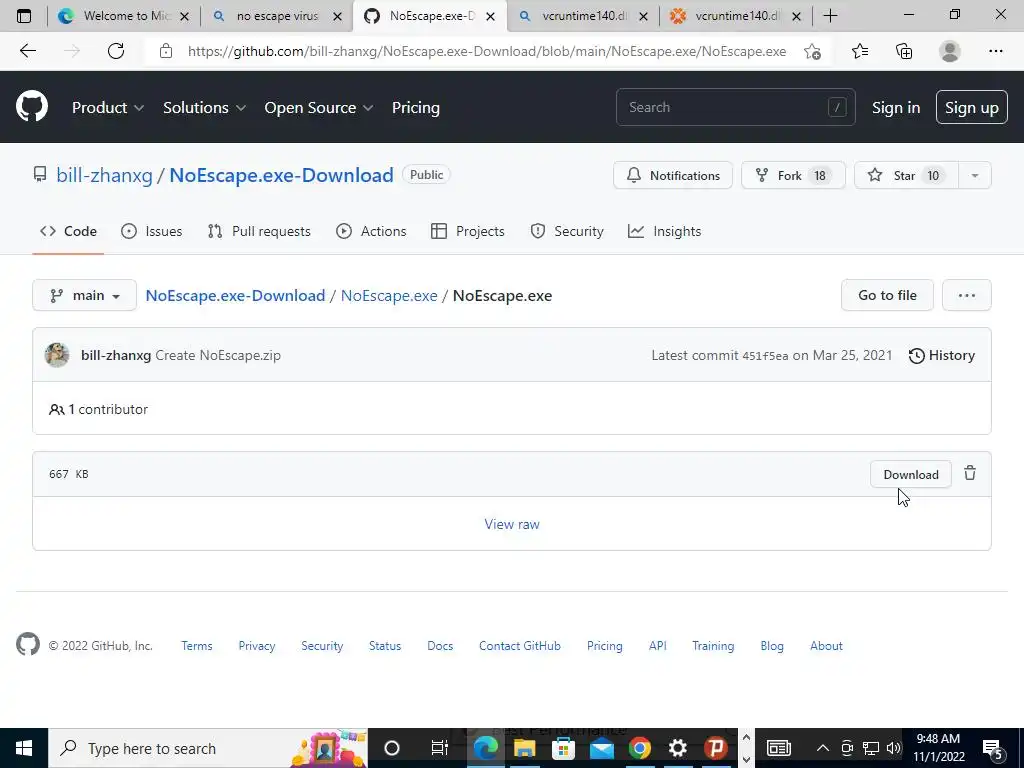Open the Insights tab
The height and width of the screenshot is (768, 1024).
664,231
